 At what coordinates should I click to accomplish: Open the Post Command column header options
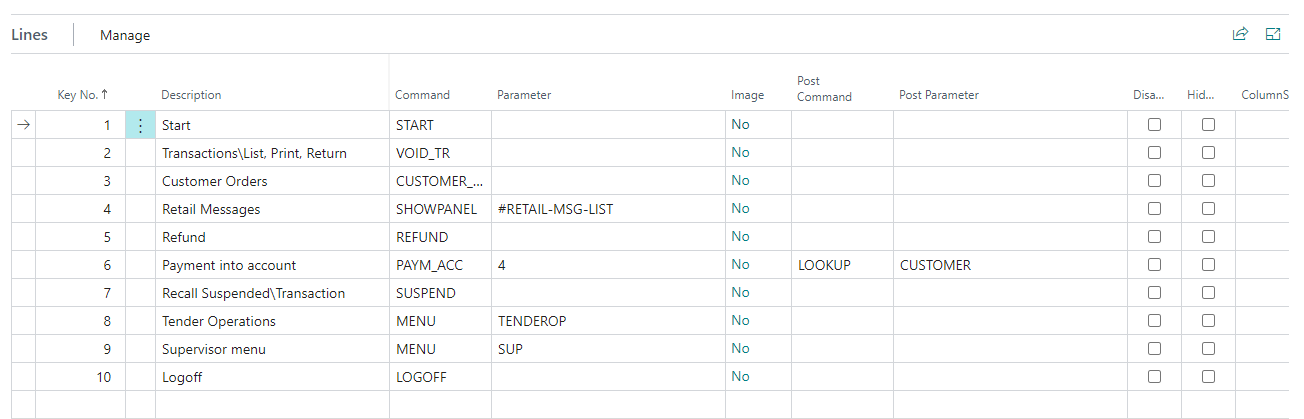tap(824, 89)
